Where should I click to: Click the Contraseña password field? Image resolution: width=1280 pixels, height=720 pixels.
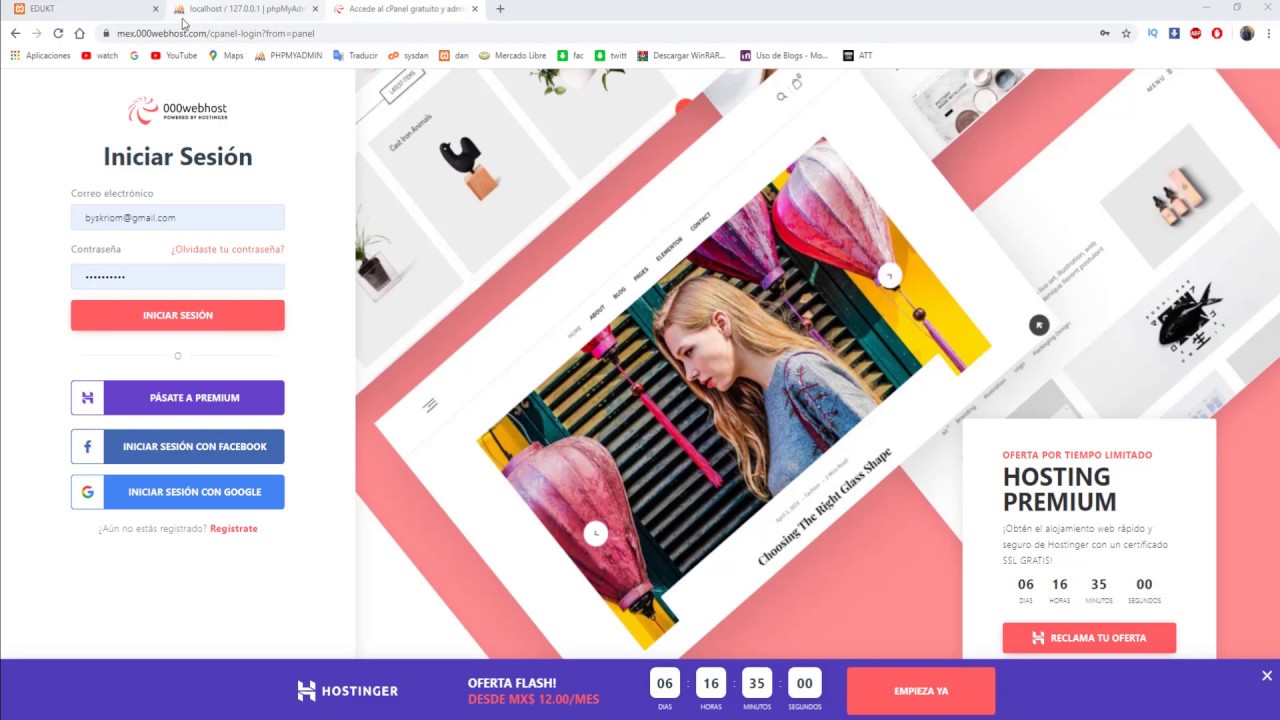178,276
